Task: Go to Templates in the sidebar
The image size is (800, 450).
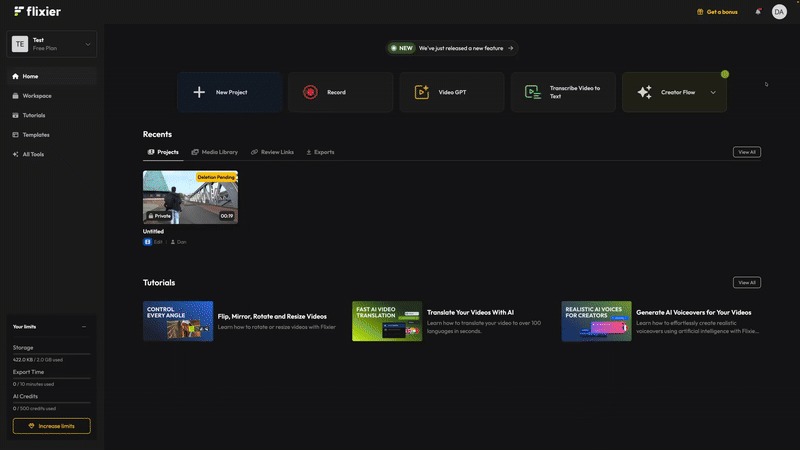Action: coord(36,135)
